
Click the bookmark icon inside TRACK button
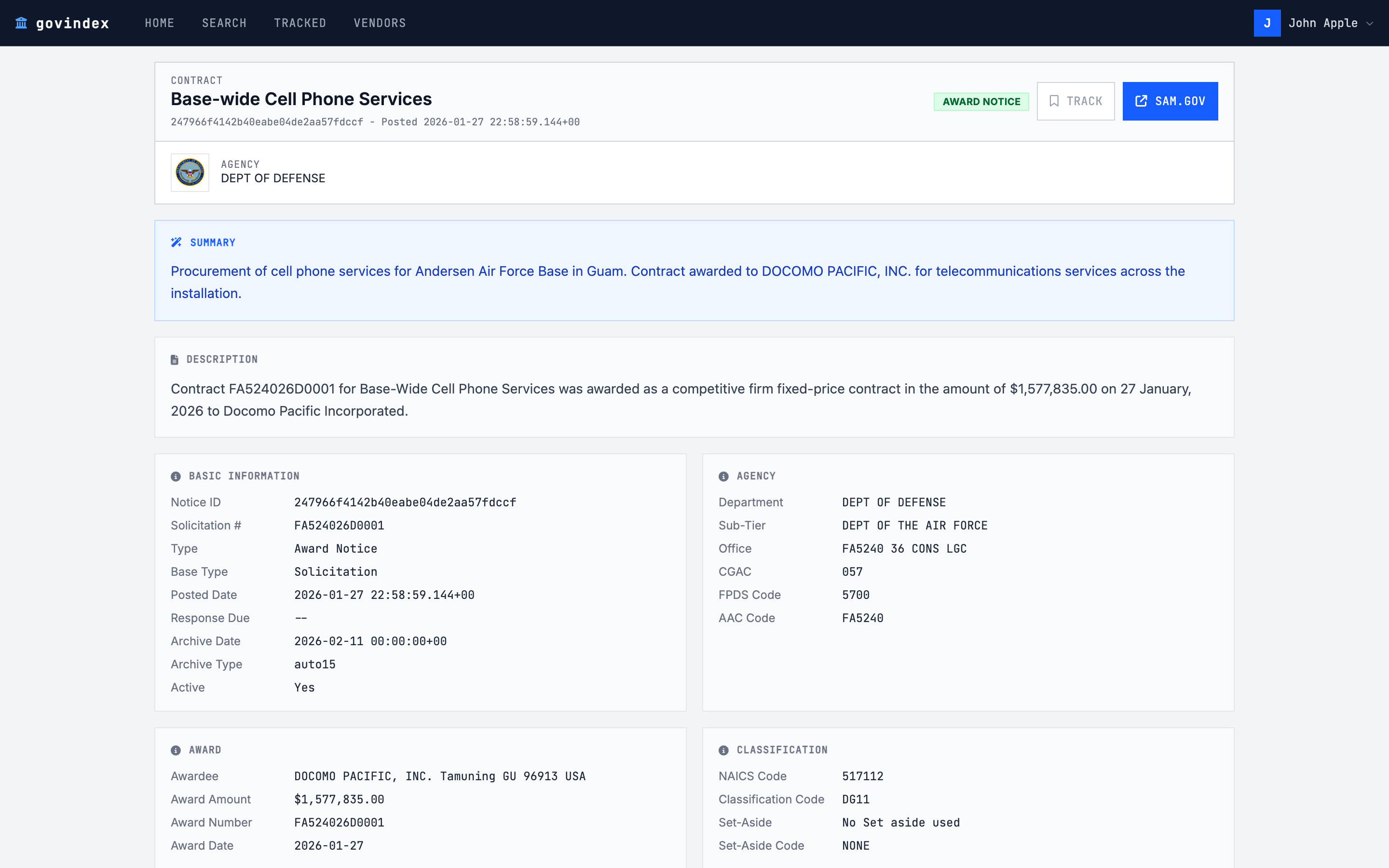tap(1054, 100)
